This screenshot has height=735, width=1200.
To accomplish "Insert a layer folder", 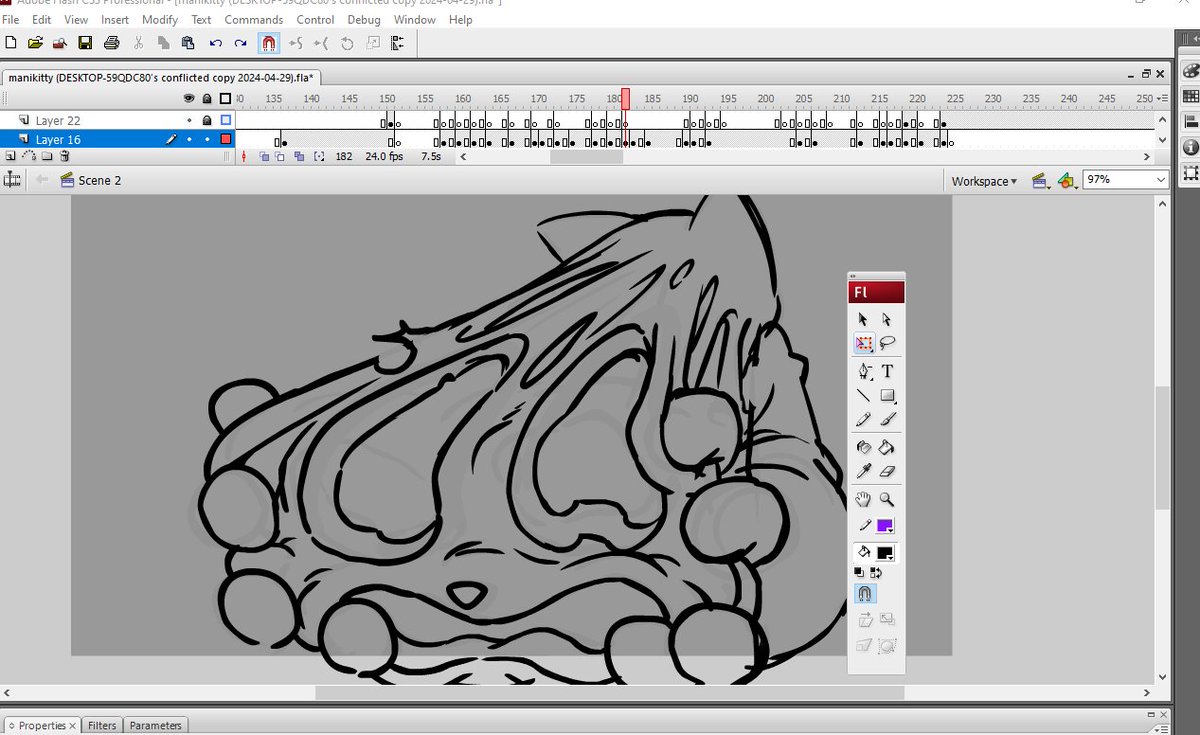I will point(47,156).
